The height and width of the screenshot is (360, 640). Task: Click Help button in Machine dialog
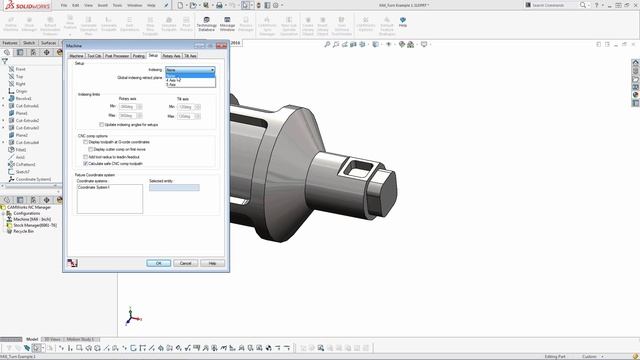point(212,263)
